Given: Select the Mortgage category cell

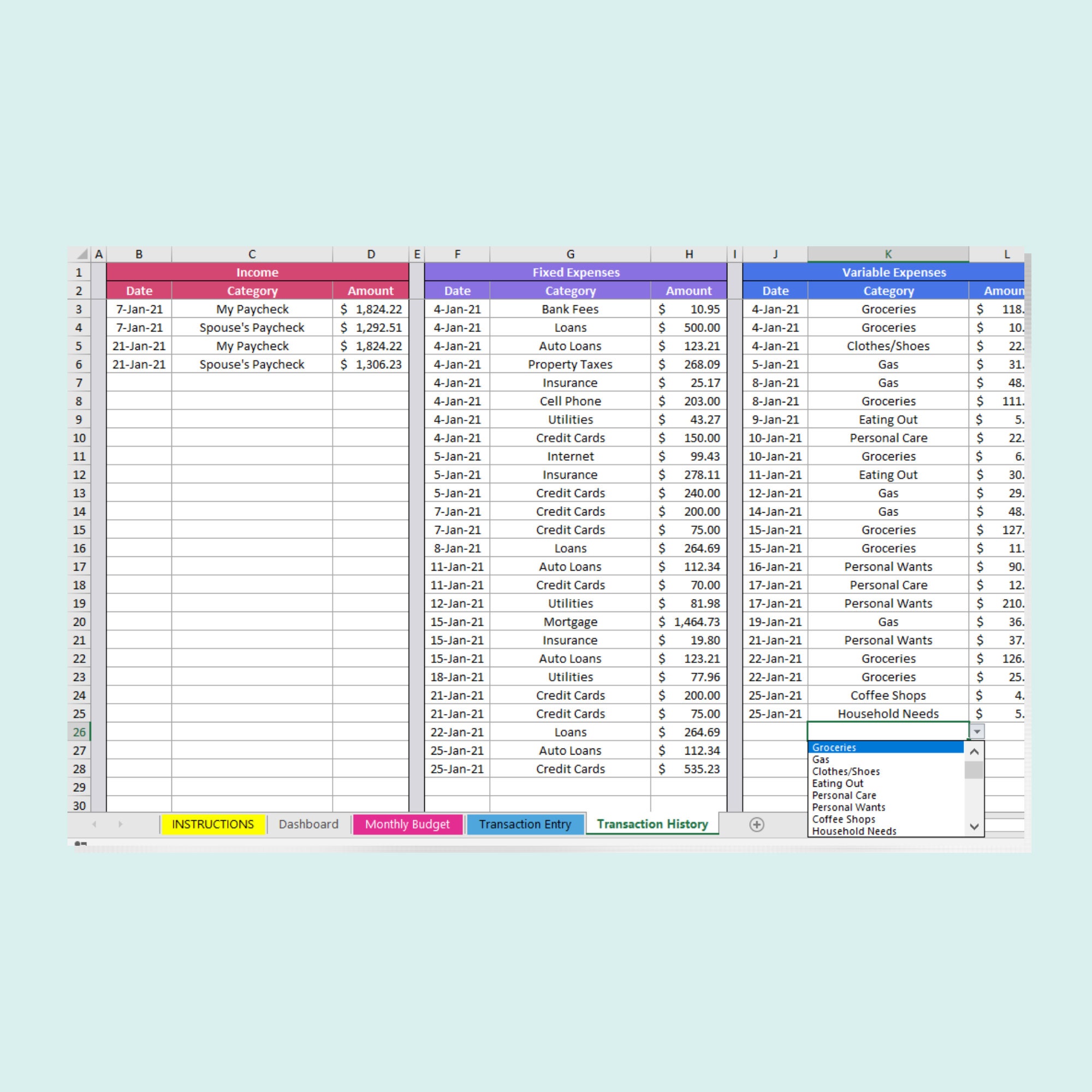Looking at the screenshot, I should [571, 622].
